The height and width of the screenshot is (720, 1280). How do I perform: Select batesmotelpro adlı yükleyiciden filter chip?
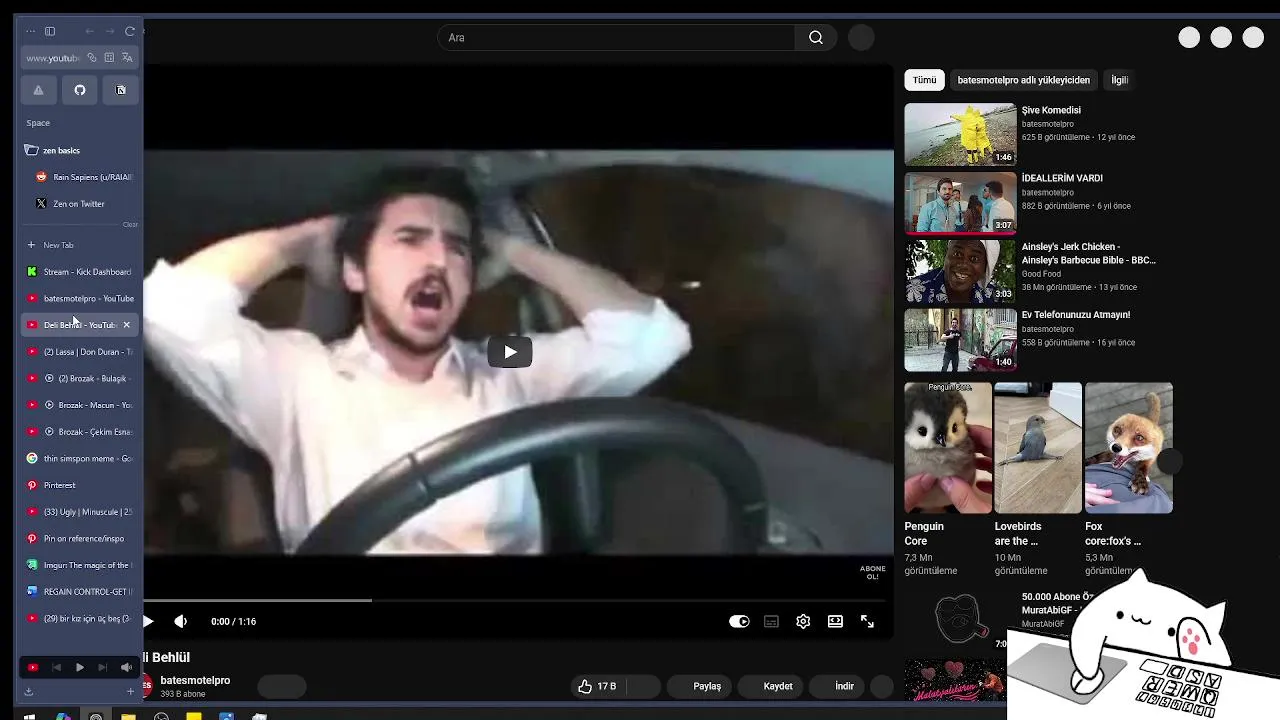coord(1023,80)
